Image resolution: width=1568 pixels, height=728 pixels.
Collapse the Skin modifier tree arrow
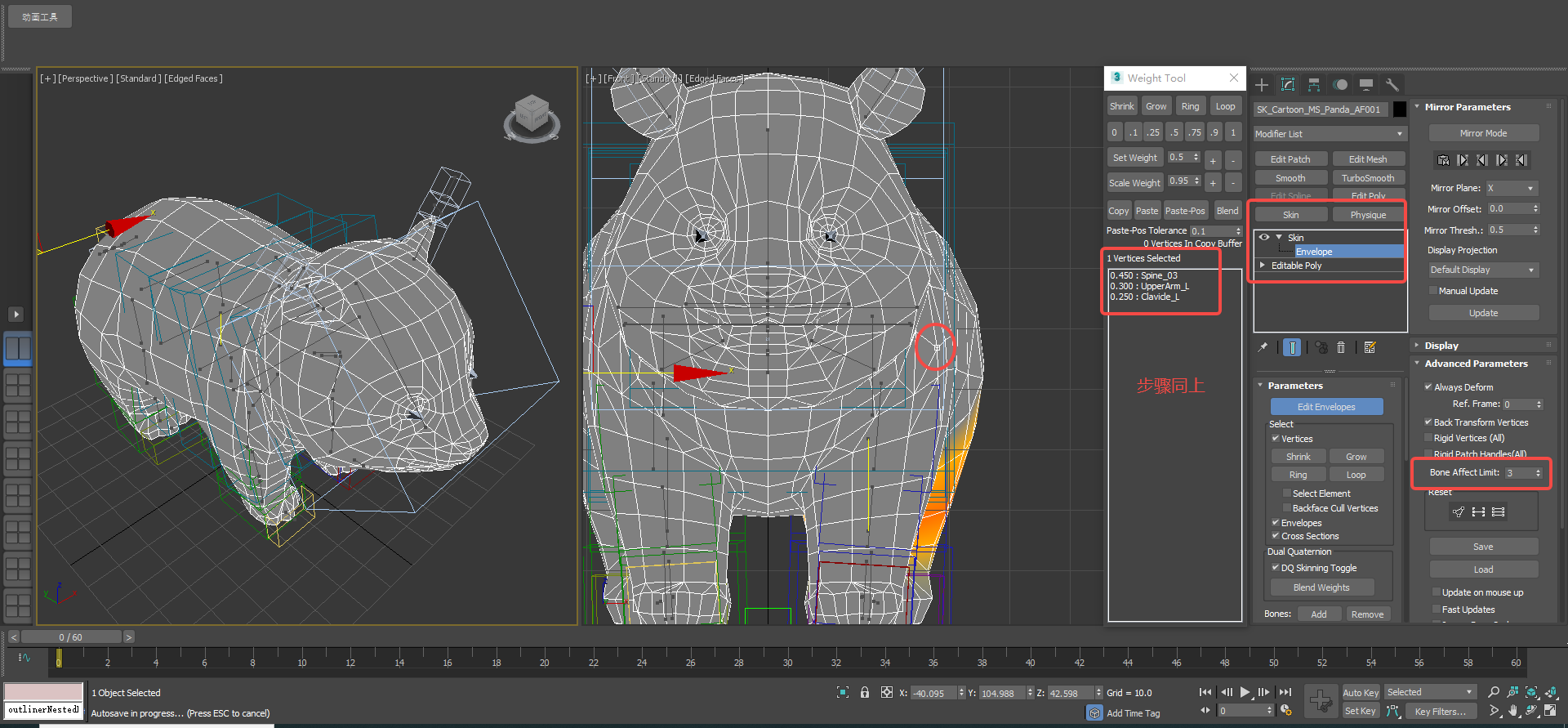tap(1279, 237)
